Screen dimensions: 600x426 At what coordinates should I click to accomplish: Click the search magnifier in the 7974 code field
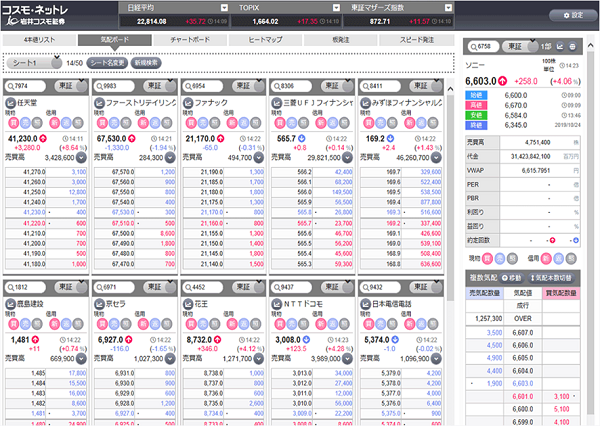tap(10, 86)
